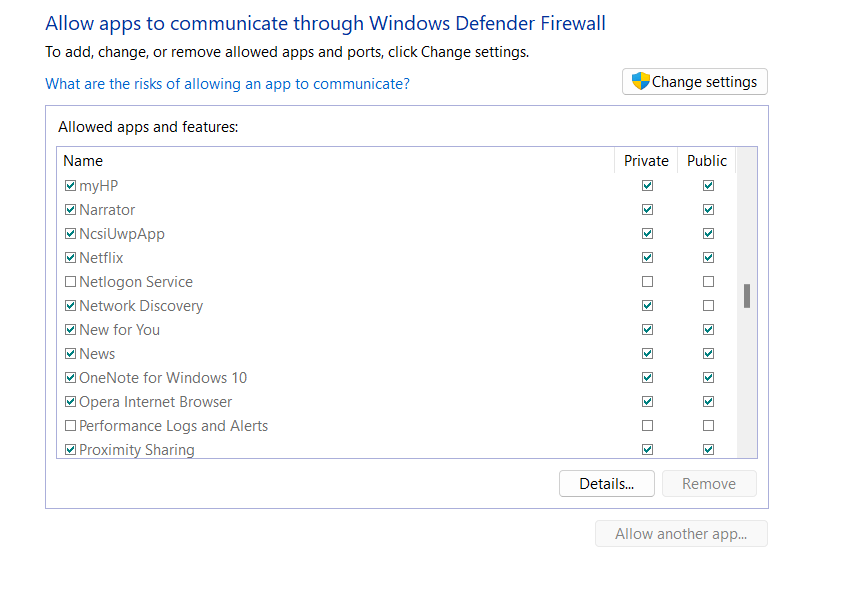The height and width of the screenshot is (596, 860).
Task: Select the Proximity Sharing entry
Action: coord(137,450)
